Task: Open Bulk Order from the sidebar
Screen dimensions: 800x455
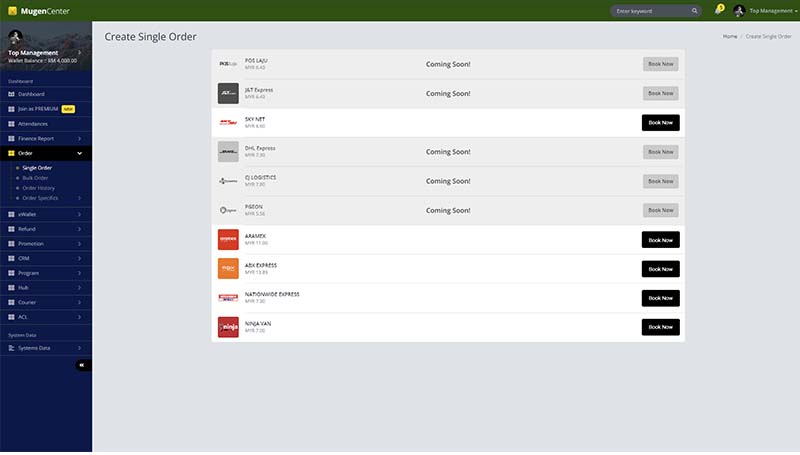Action: [36, 178]
